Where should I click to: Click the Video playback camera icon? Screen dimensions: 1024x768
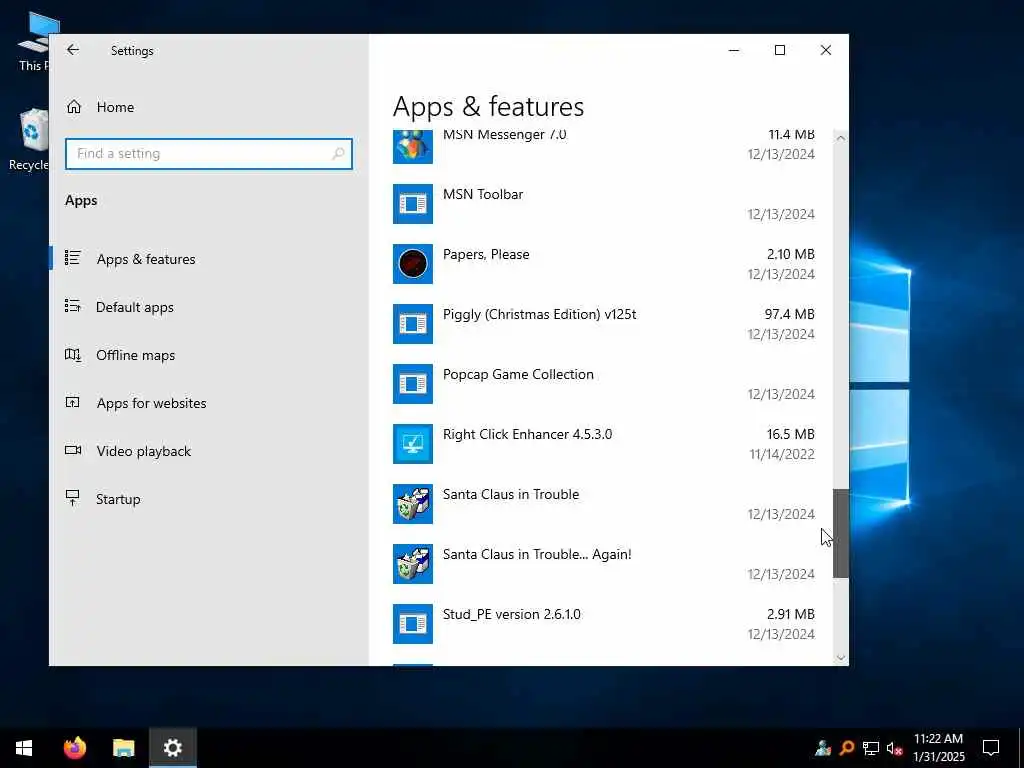(x=72, y=450)
